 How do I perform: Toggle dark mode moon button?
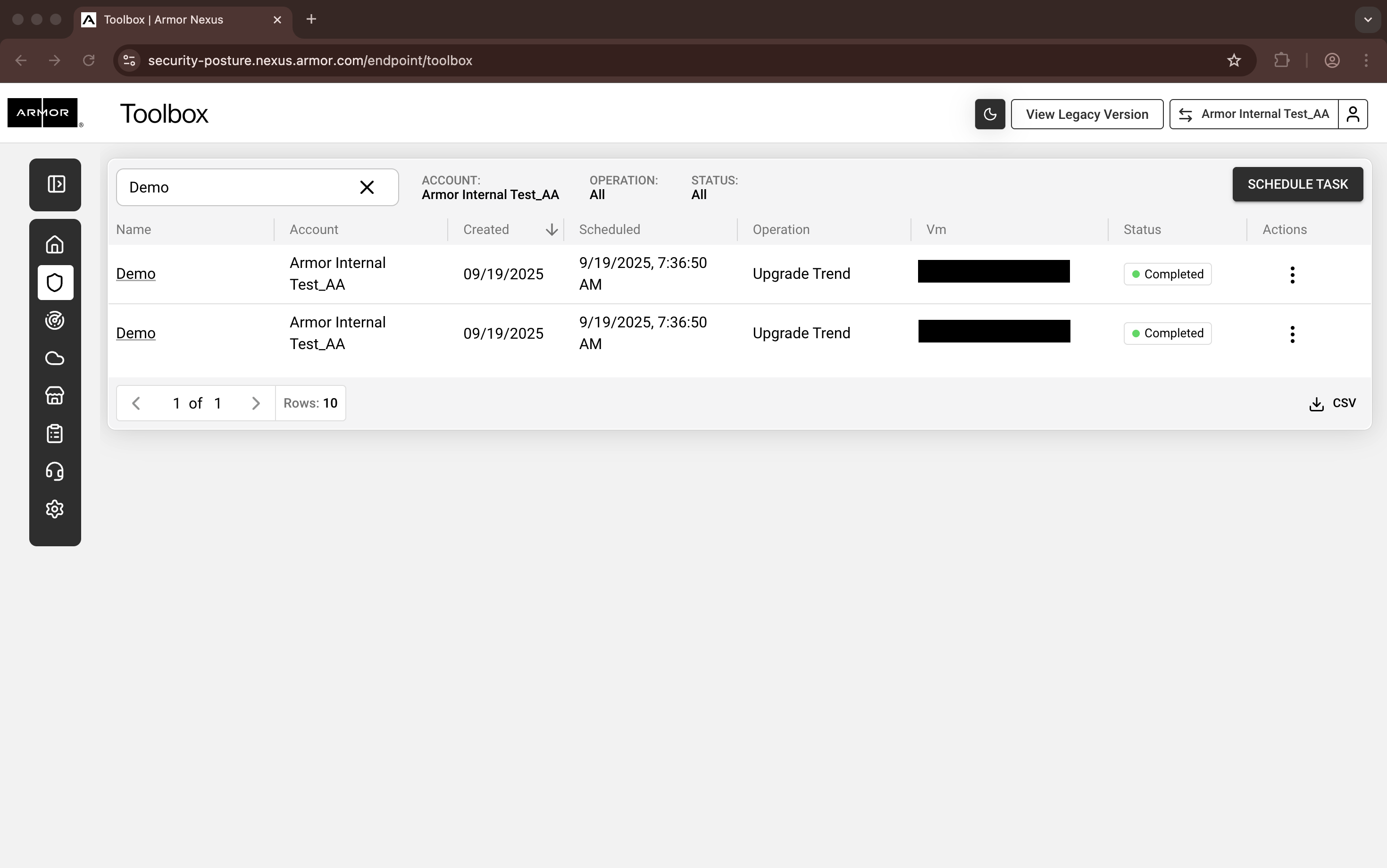point(989,114)
